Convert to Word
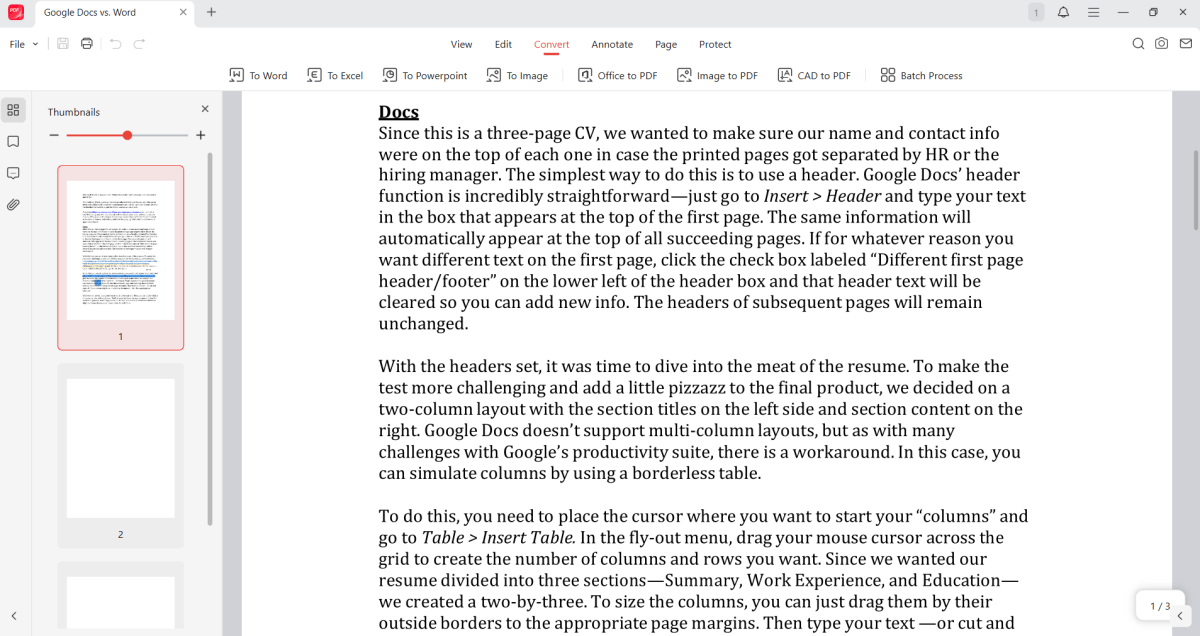1200x636 pixels. click(x=258, y=75)
